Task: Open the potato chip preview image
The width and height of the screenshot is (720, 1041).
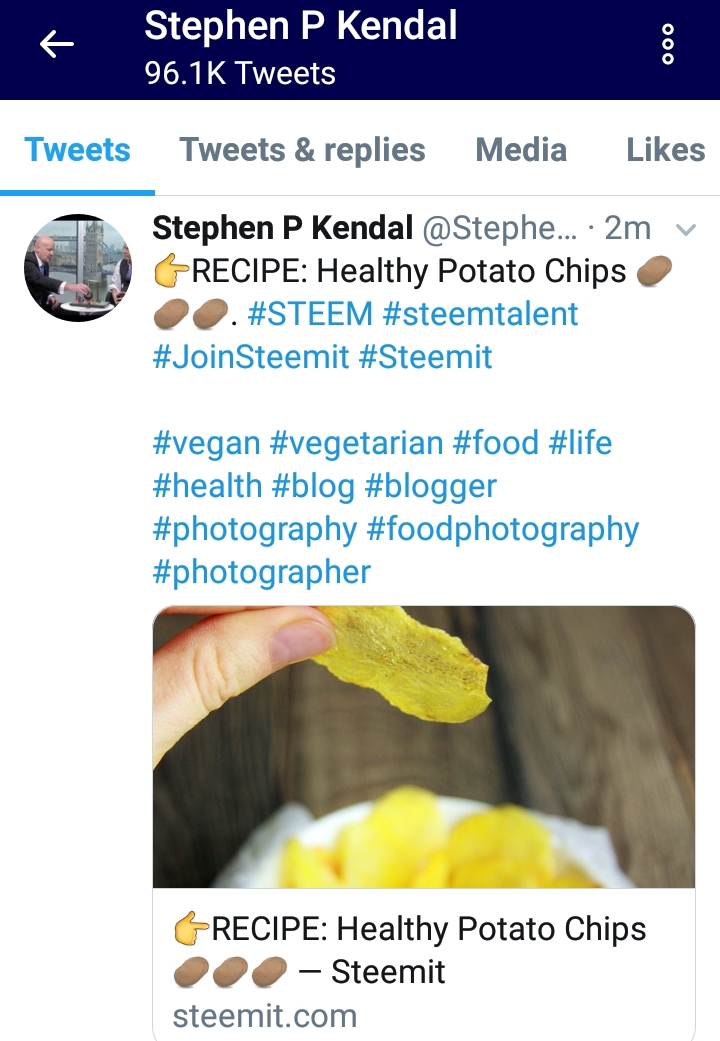Action: pyautogui.click(x=423, y=746)
